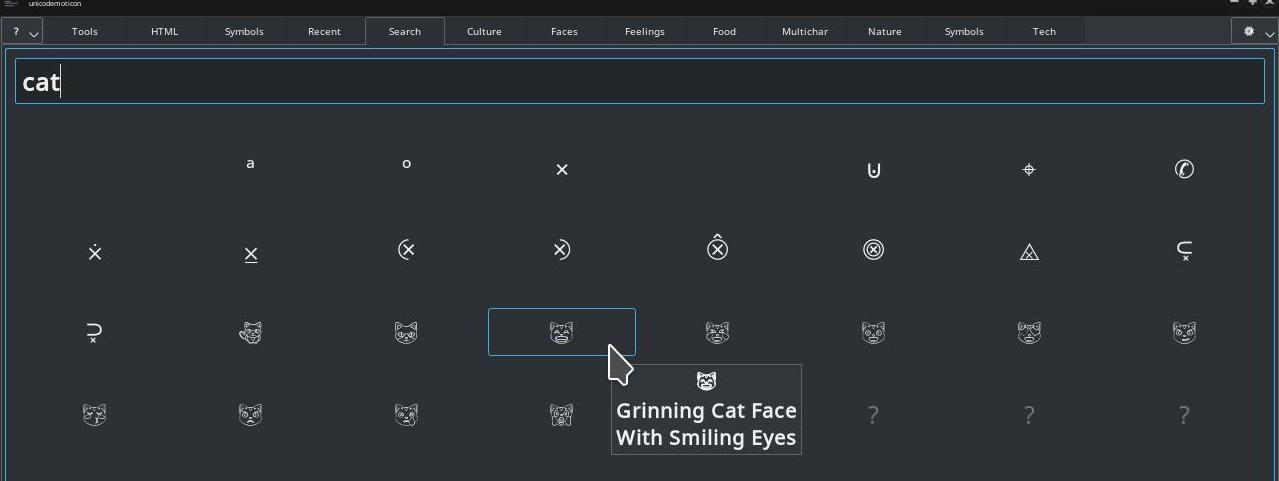Switch to the HTML tab
Image resolution: width=1279 pixels, height=481 pixels.
point(165,31)
